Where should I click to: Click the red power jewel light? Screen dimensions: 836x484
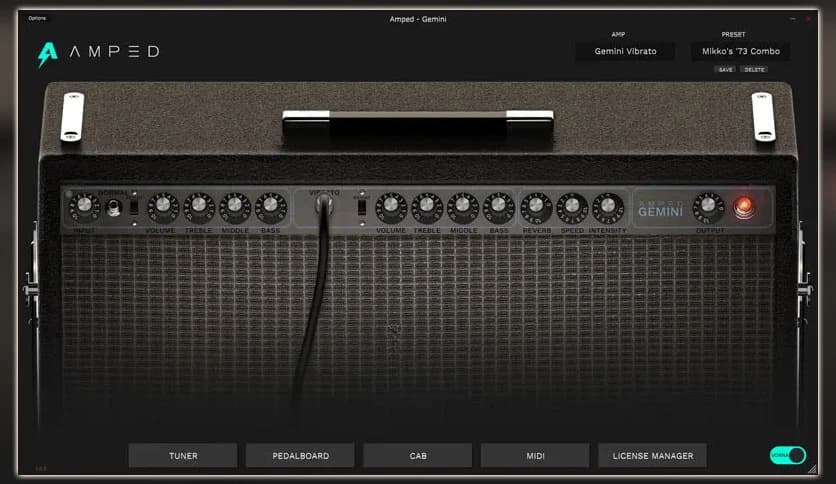point(743,206)
